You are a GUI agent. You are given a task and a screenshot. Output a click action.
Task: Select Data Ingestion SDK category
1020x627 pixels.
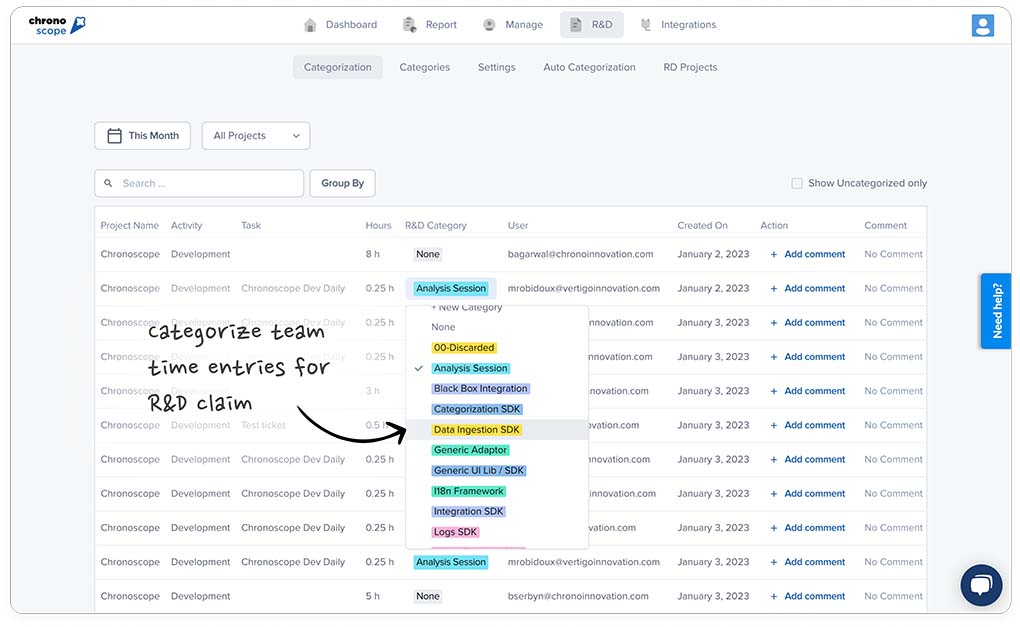[x=477, y=429]
